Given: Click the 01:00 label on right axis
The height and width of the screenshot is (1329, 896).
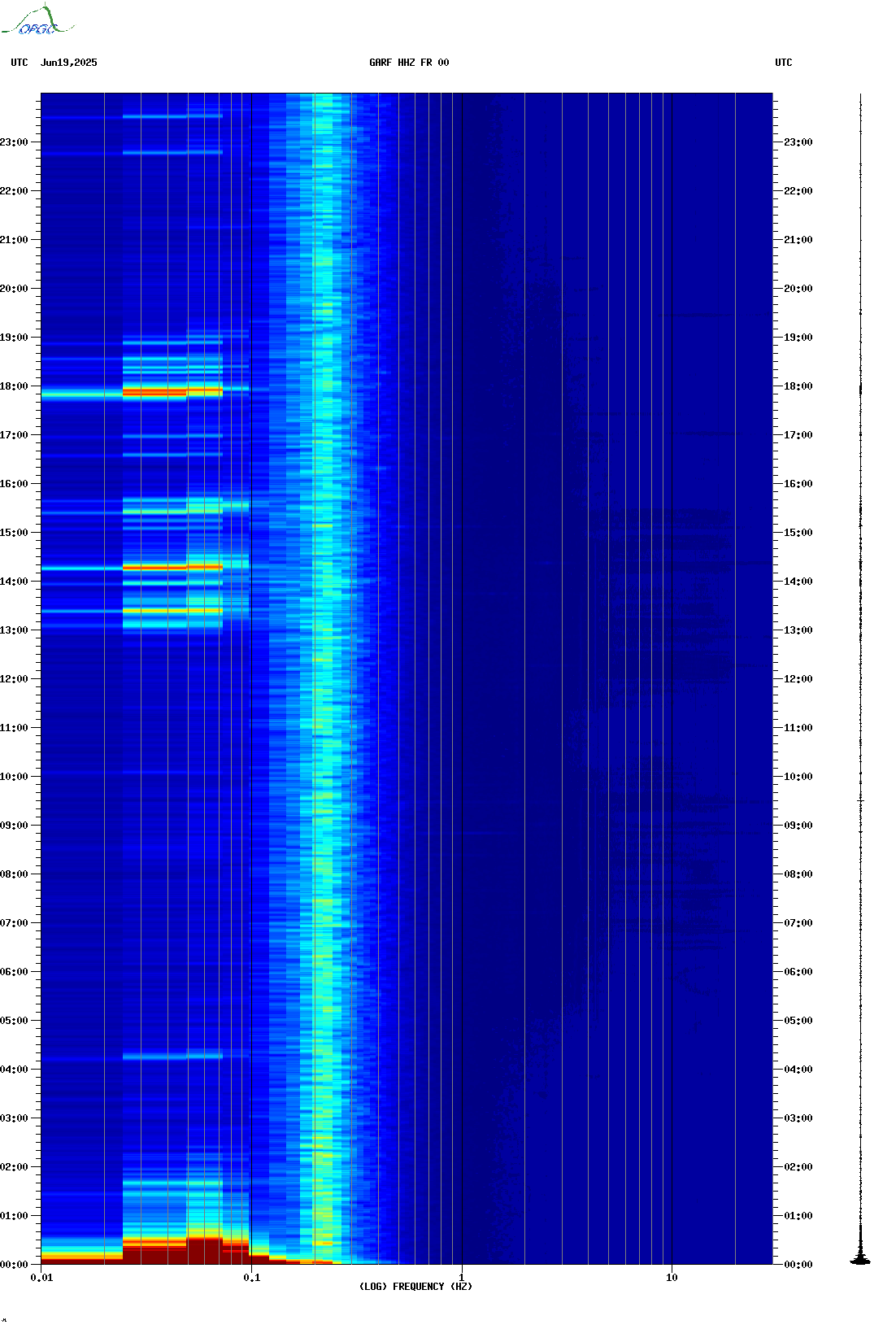Looking at the screenshot, I should [798, 1216].
